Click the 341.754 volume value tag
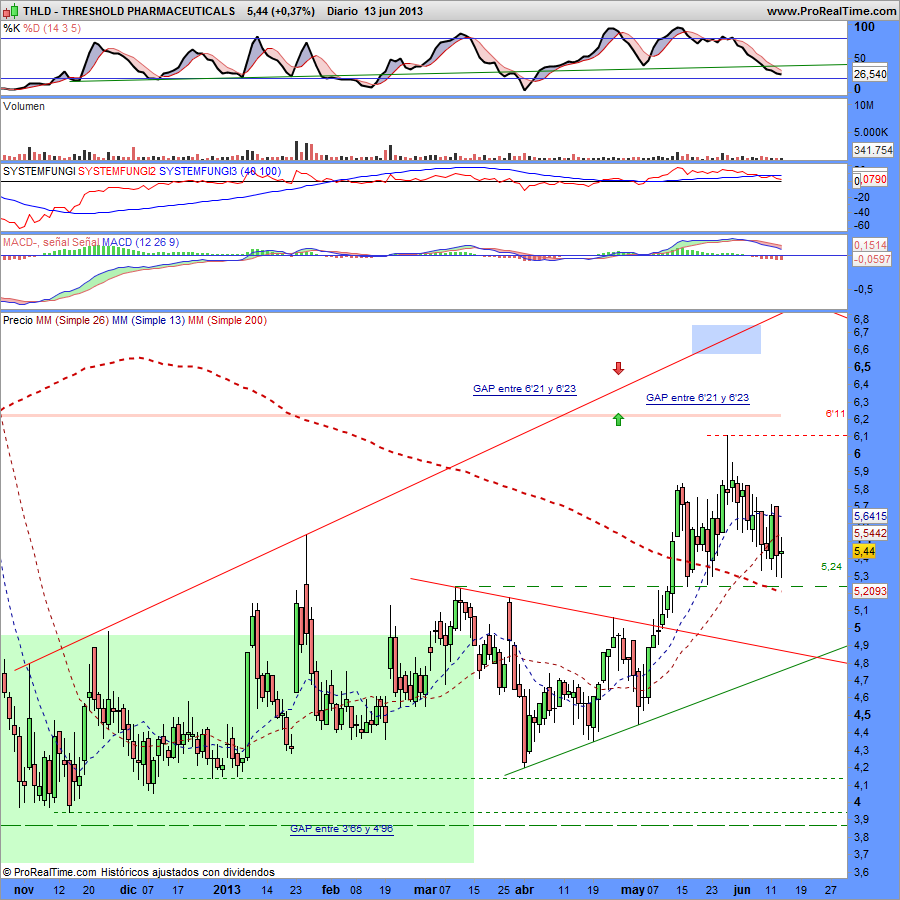The image size is (900, 900). (x=872, y=150)
